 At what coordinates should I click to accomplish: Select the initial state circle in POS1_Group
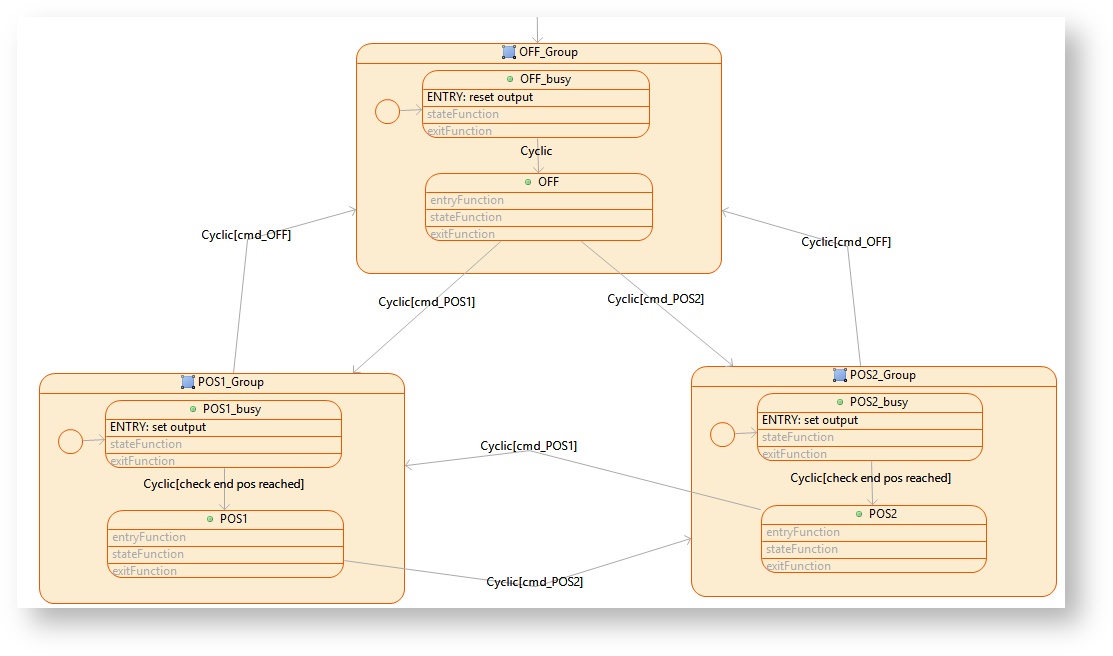click(x=70, y=440)
